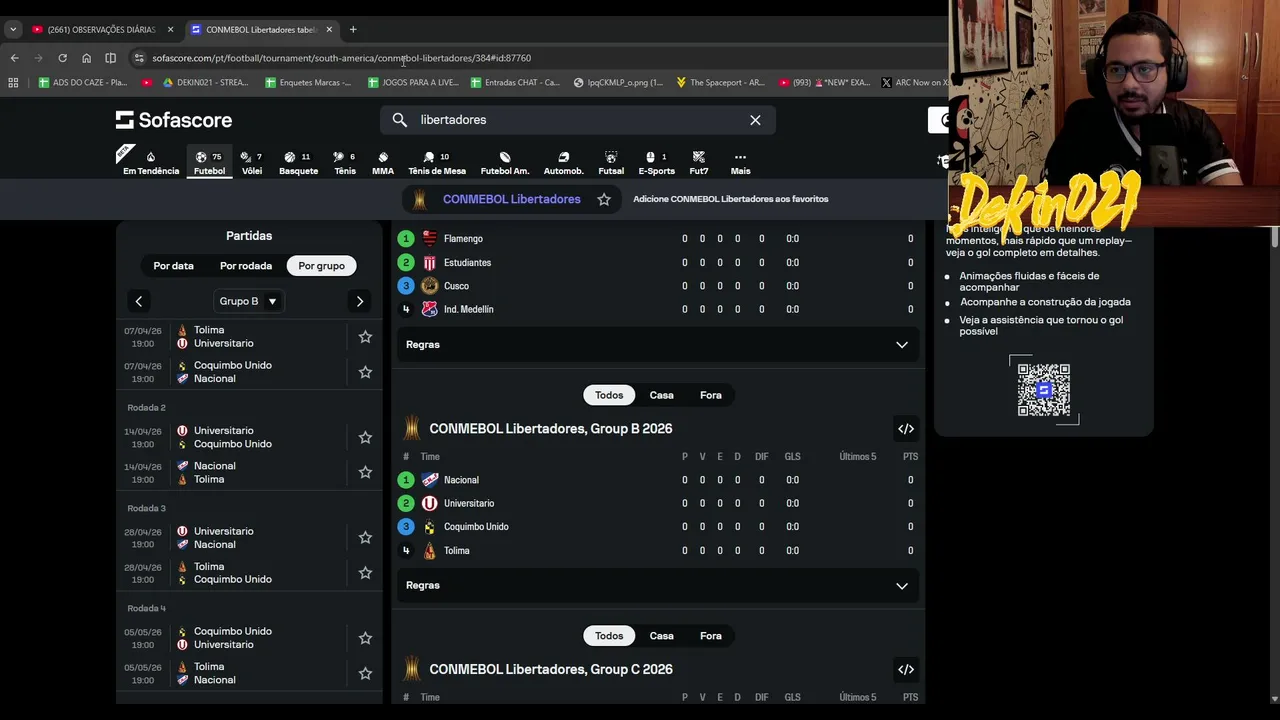
Task: Select the Automob. category
Action: tap(563, 163)
